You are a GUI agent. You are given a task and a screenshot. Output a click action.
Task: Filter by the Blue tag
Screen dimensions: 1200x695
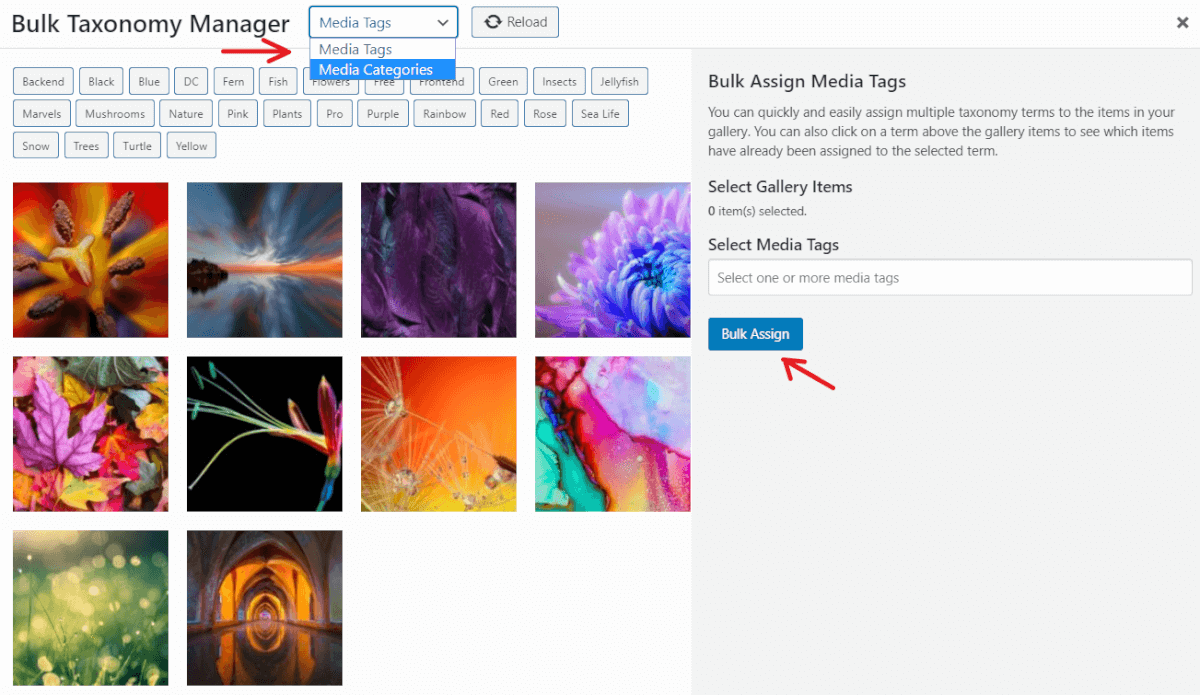(x=149, y=82)
